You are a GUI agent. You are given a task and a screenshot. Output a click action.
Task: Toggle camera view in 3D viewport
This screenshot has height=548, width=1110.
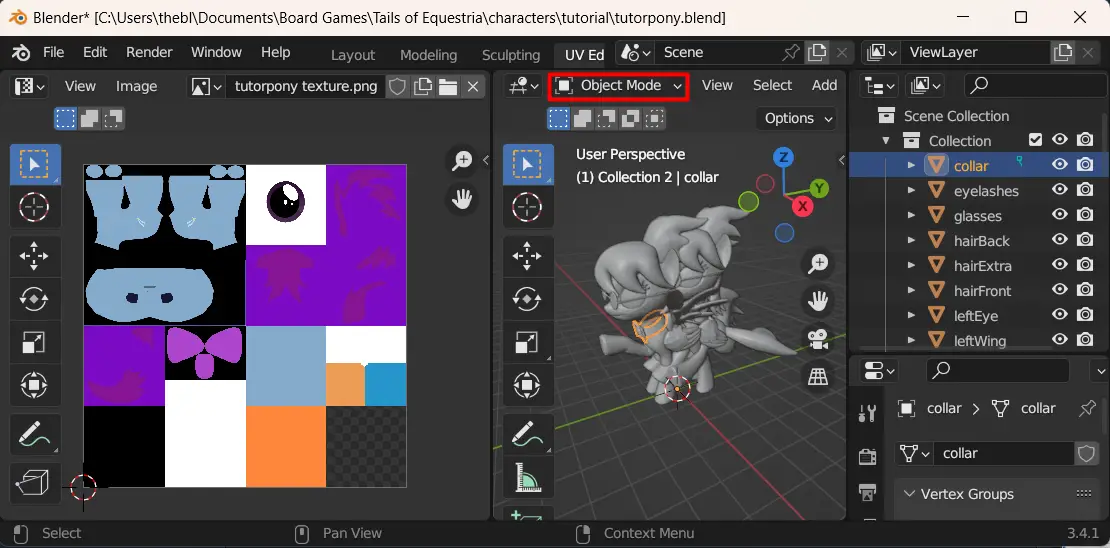tap(818, 339)
